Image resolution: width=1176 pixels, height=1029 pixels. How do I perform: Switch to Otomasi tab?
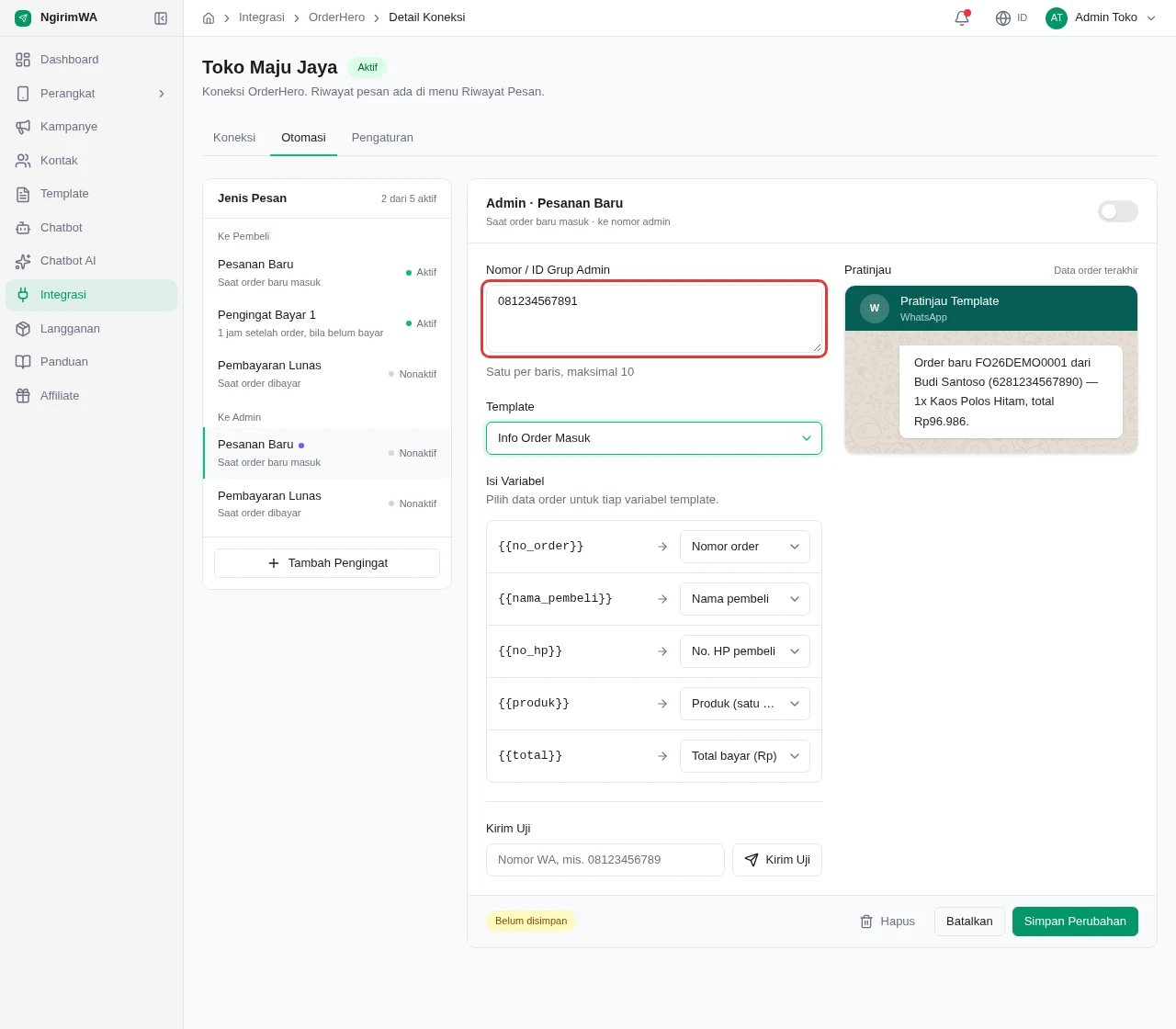[x=303, y=138]
